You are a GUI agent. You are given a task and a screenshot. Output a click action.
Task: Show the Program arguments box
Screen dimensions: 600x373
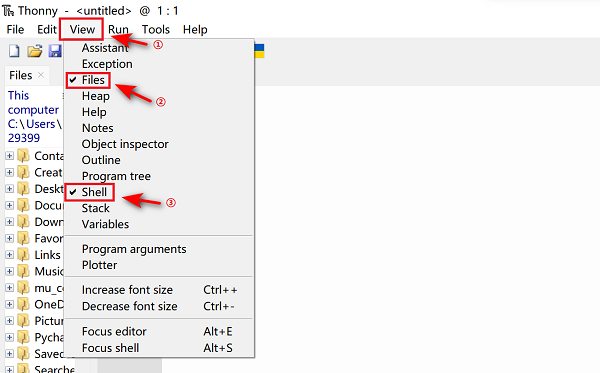(134, 249)
